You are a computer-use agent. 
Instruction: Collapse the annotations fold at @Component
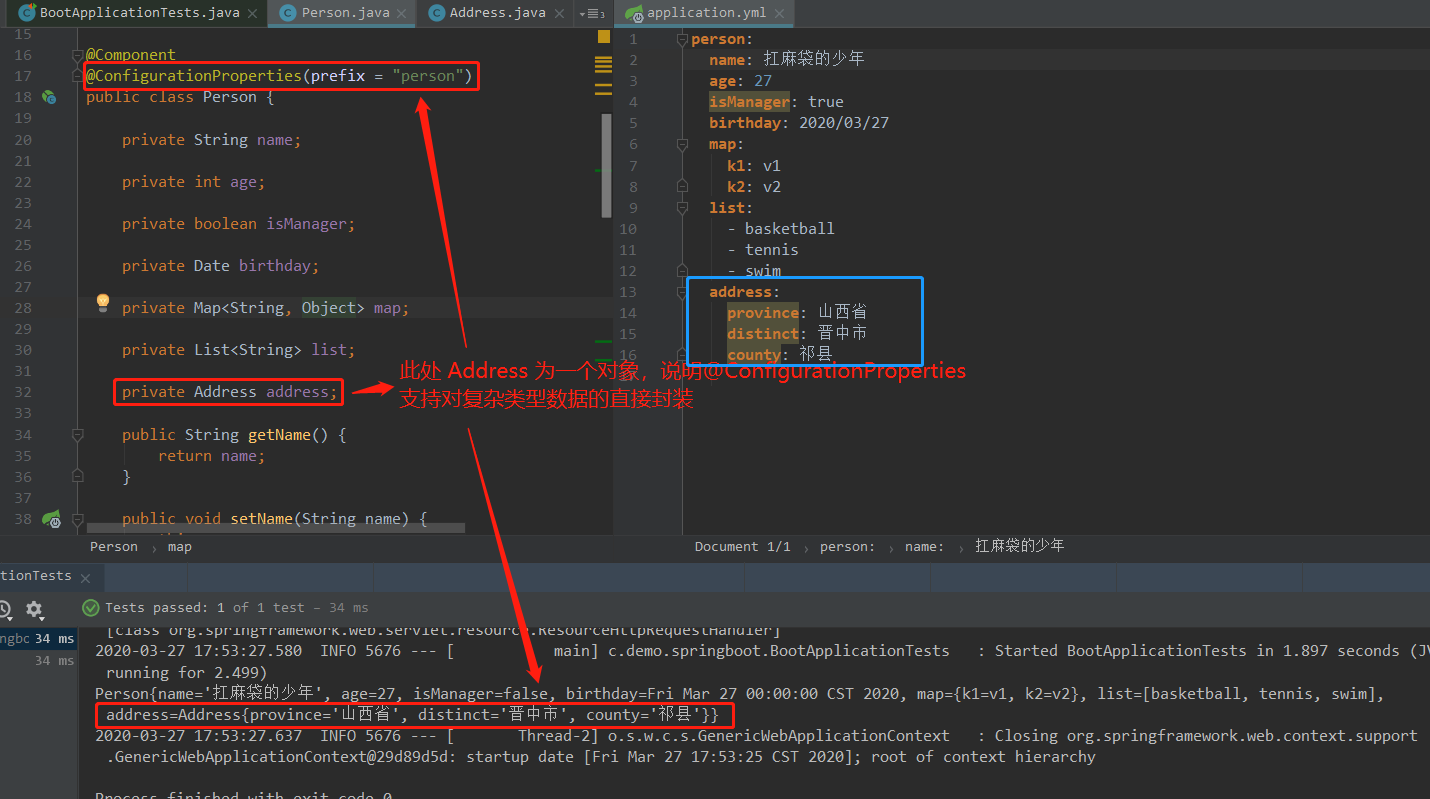(x=76, y=55)
